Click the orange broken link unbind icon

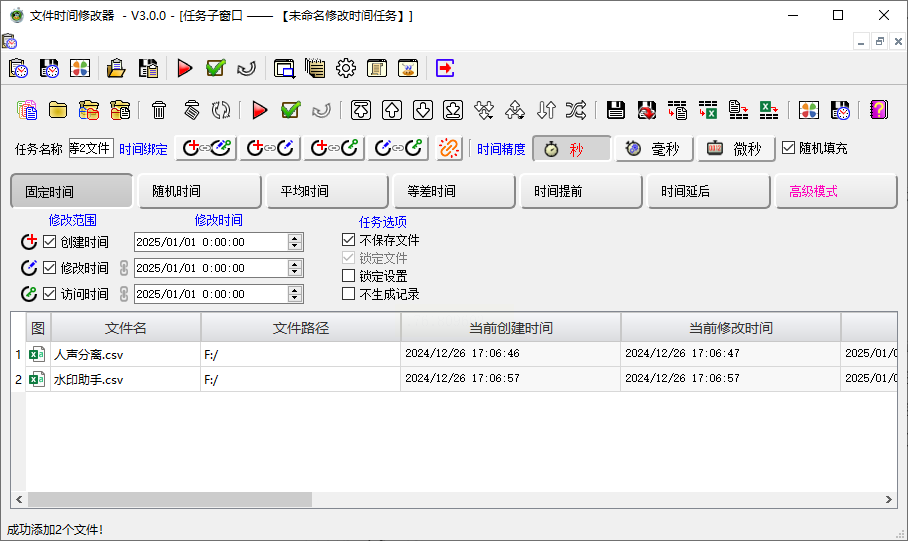click(449, 149)
